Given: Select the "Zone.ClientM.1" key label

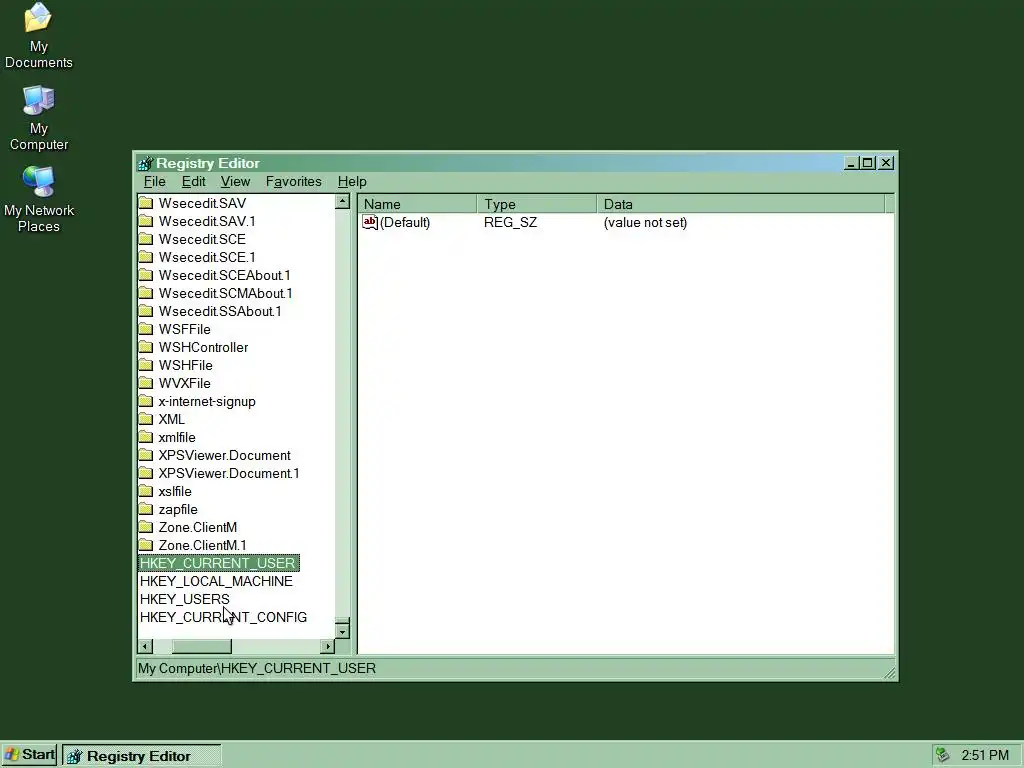Looking at the screenshot, I should pyautogui.click(x=202, y=545).
